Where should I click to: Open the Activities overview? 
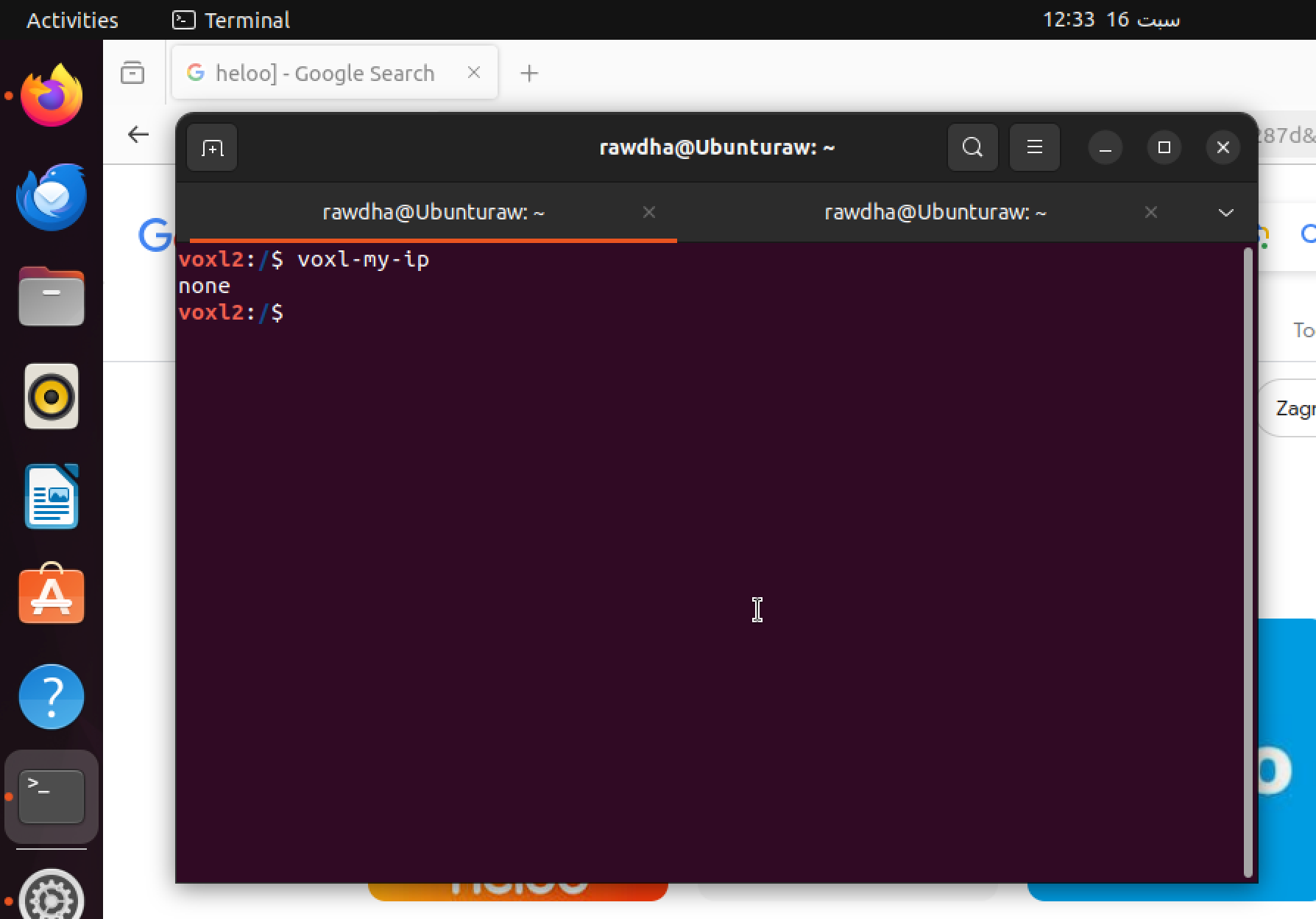coord(72,20)
